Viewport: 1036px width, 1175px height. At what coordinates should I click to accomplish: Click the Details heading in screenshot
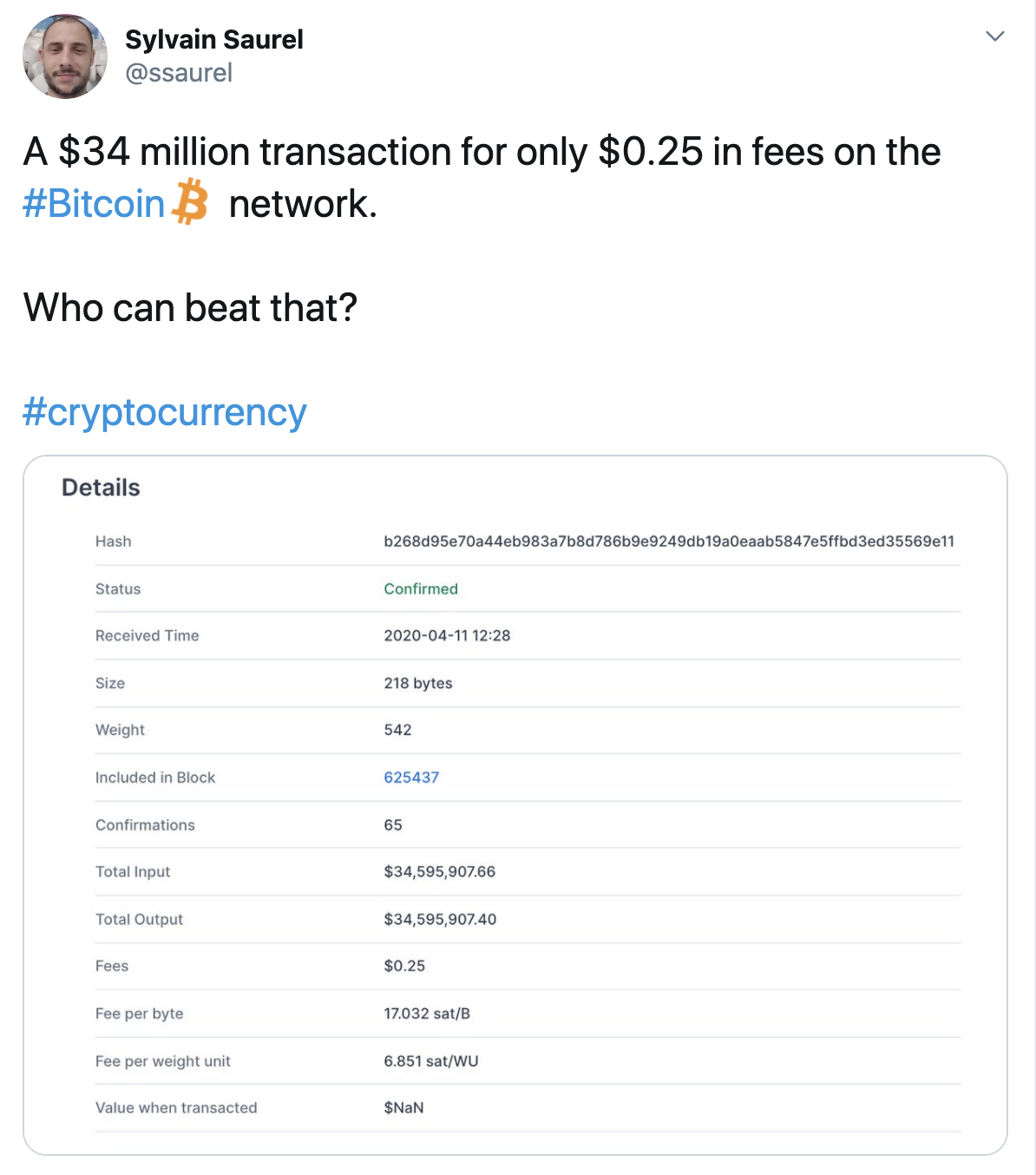click(101, 488)
